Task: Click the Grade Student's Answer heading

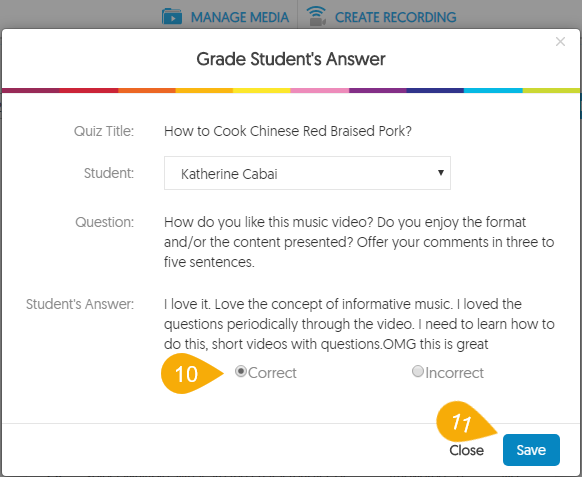Action: pos(291,59)
